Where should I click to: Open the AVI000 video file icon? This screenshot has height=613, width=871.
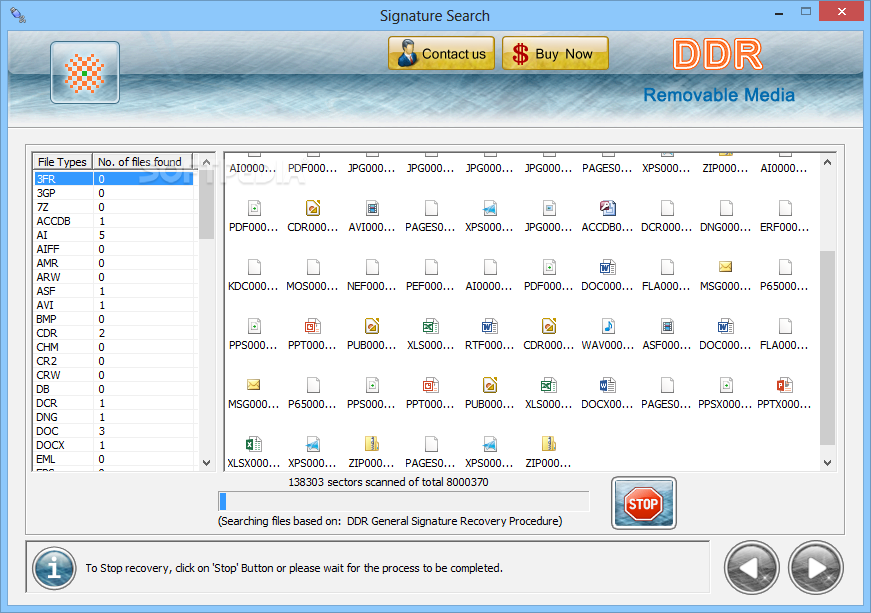tap(372, 209)
